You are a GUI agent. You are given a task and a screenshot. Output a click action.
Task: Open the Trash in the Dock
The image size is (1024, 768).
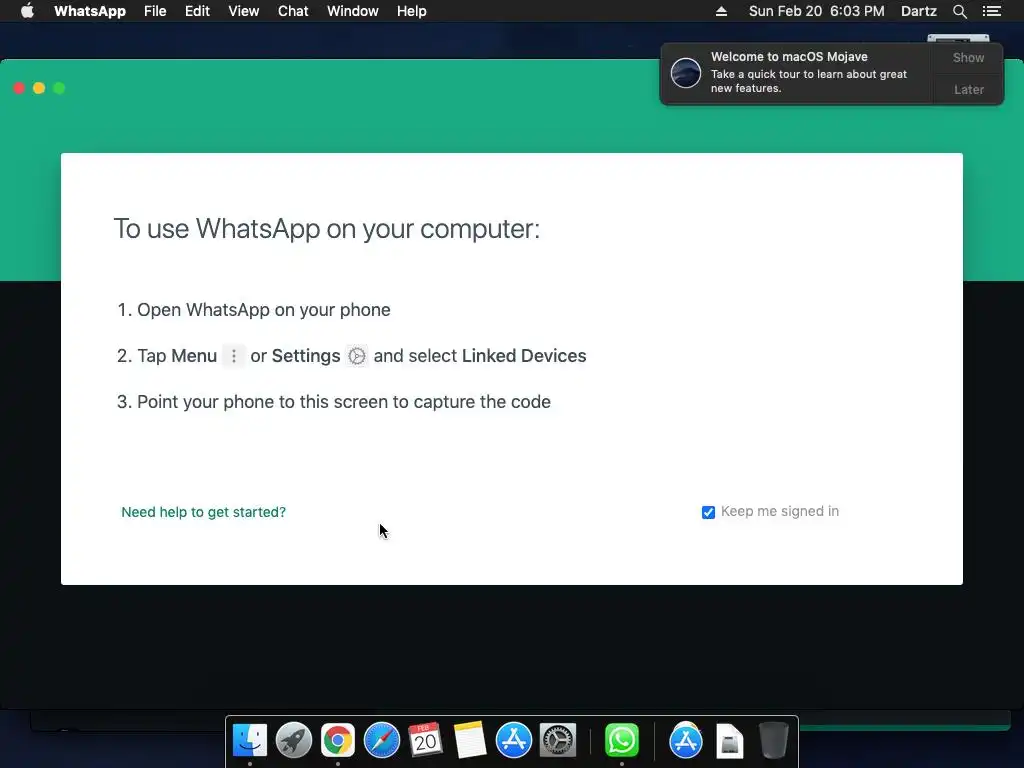coord(773,741)
